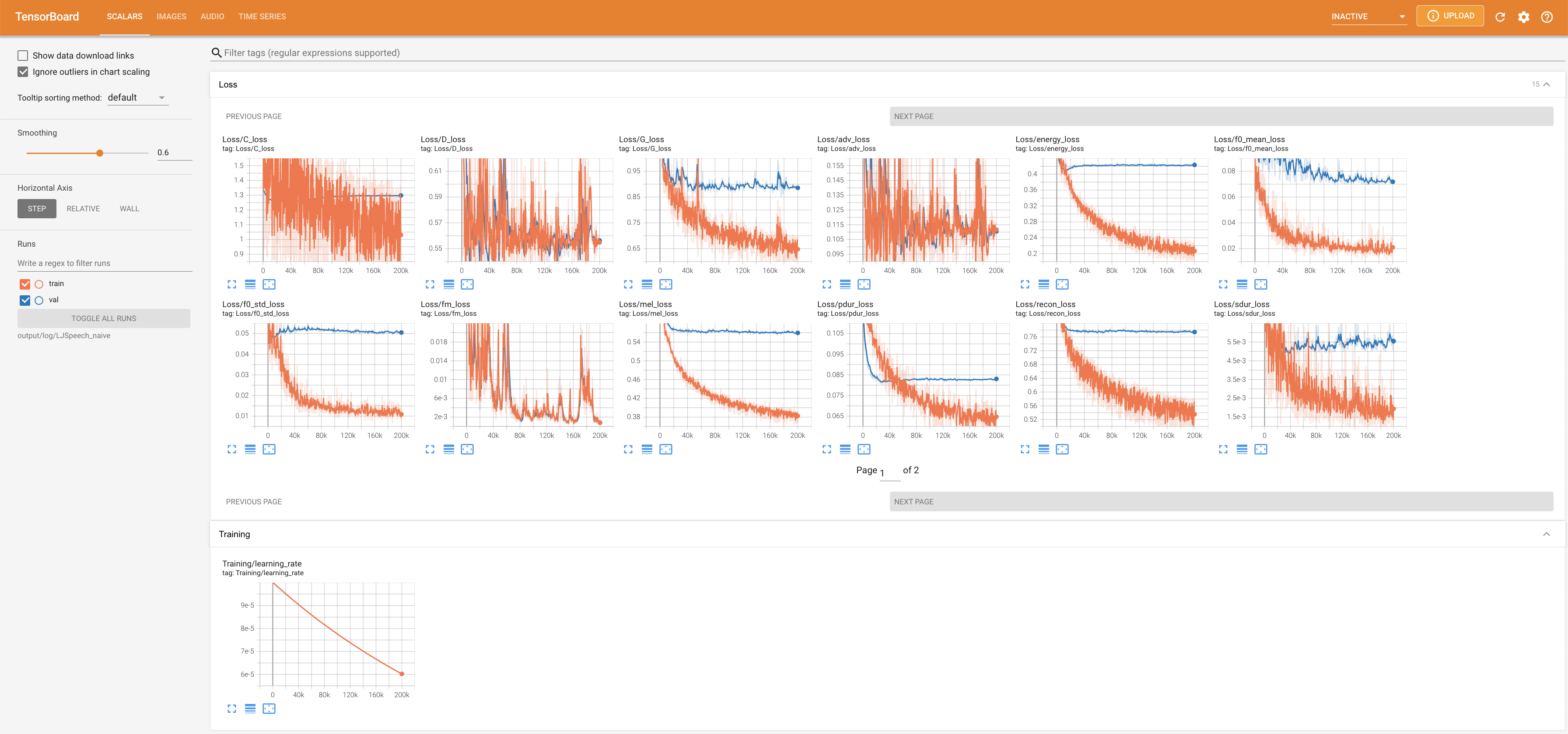Image resolution: width=1568 pixels, height=734 pixels.
Task: Click the UPLOAD button
Action: tap(1450, 16)
